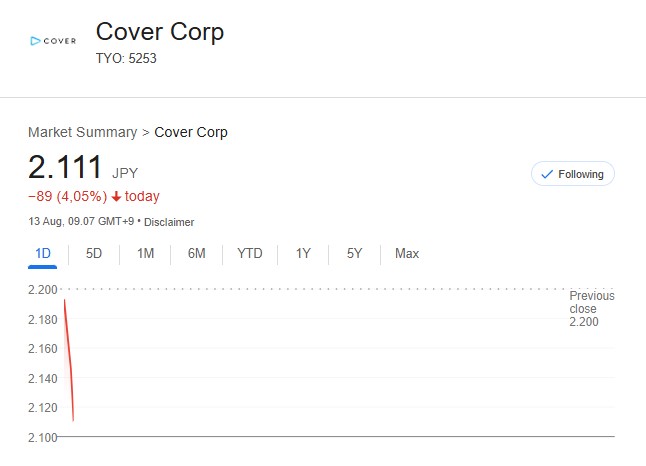The width and height of the screenshot is (646, 466).
Task: Click the JPY currency label
Action: (x=125, y=173)
